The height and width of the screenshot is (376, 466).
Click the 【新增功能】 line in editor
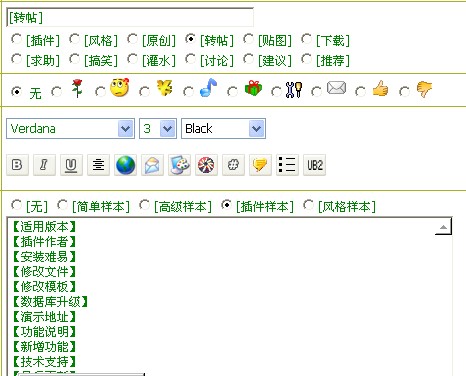coord(44,347)
